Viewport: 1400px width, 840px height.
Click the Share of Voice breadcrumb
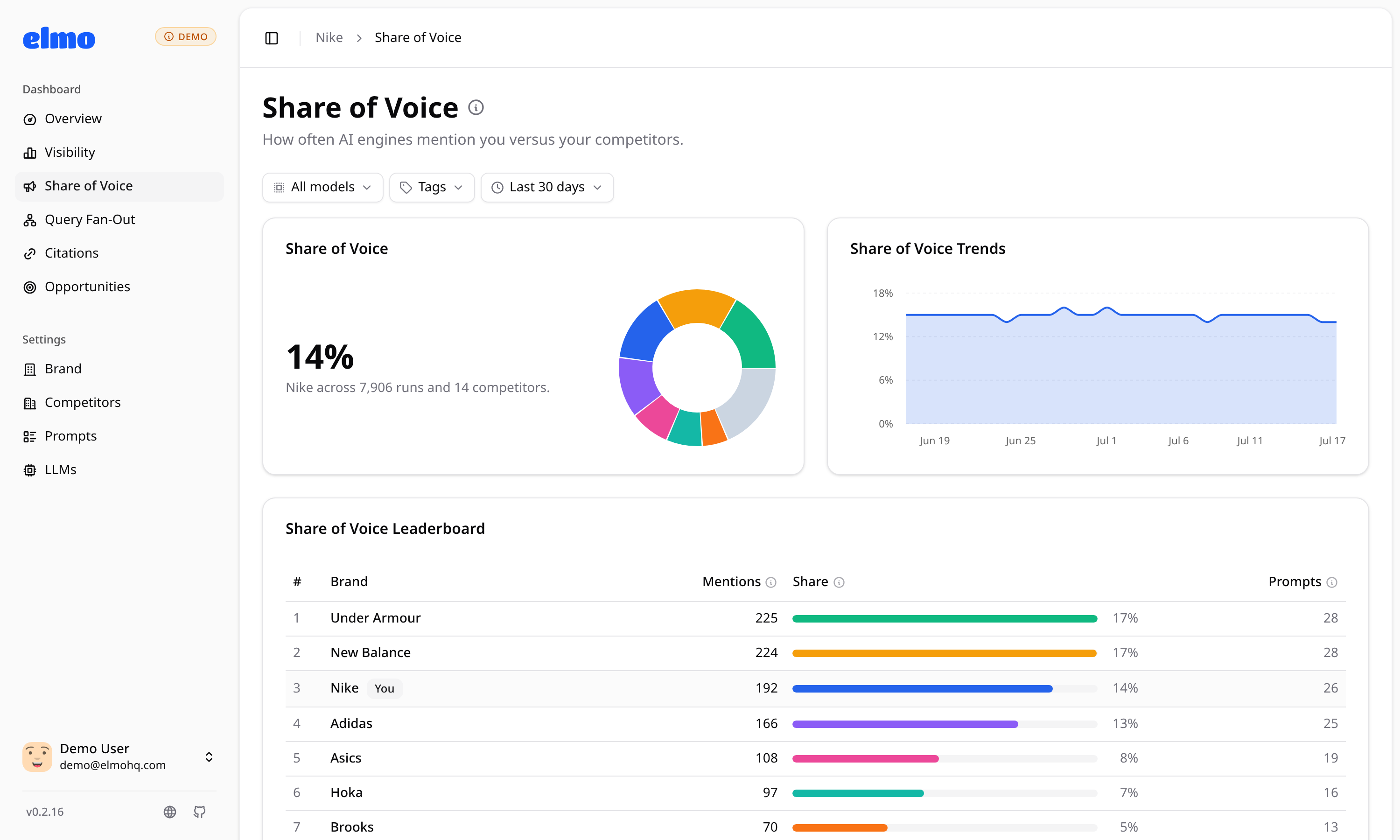pyautogui.click(x=418, y=38)
